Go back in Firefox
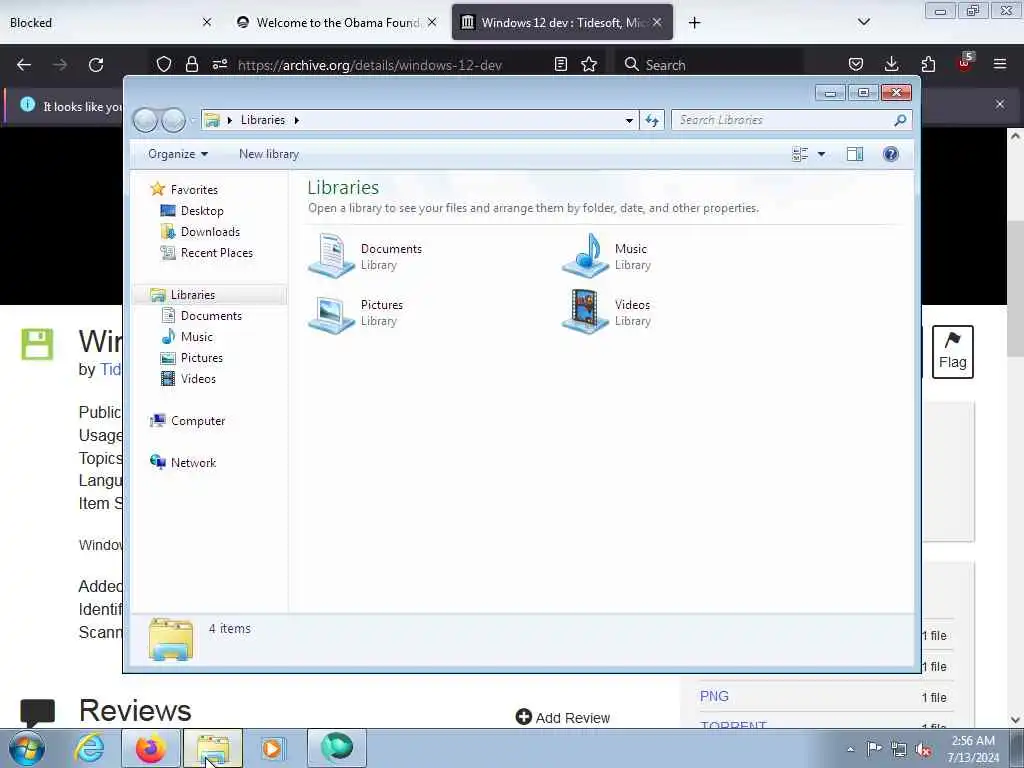 pos(24,65)
